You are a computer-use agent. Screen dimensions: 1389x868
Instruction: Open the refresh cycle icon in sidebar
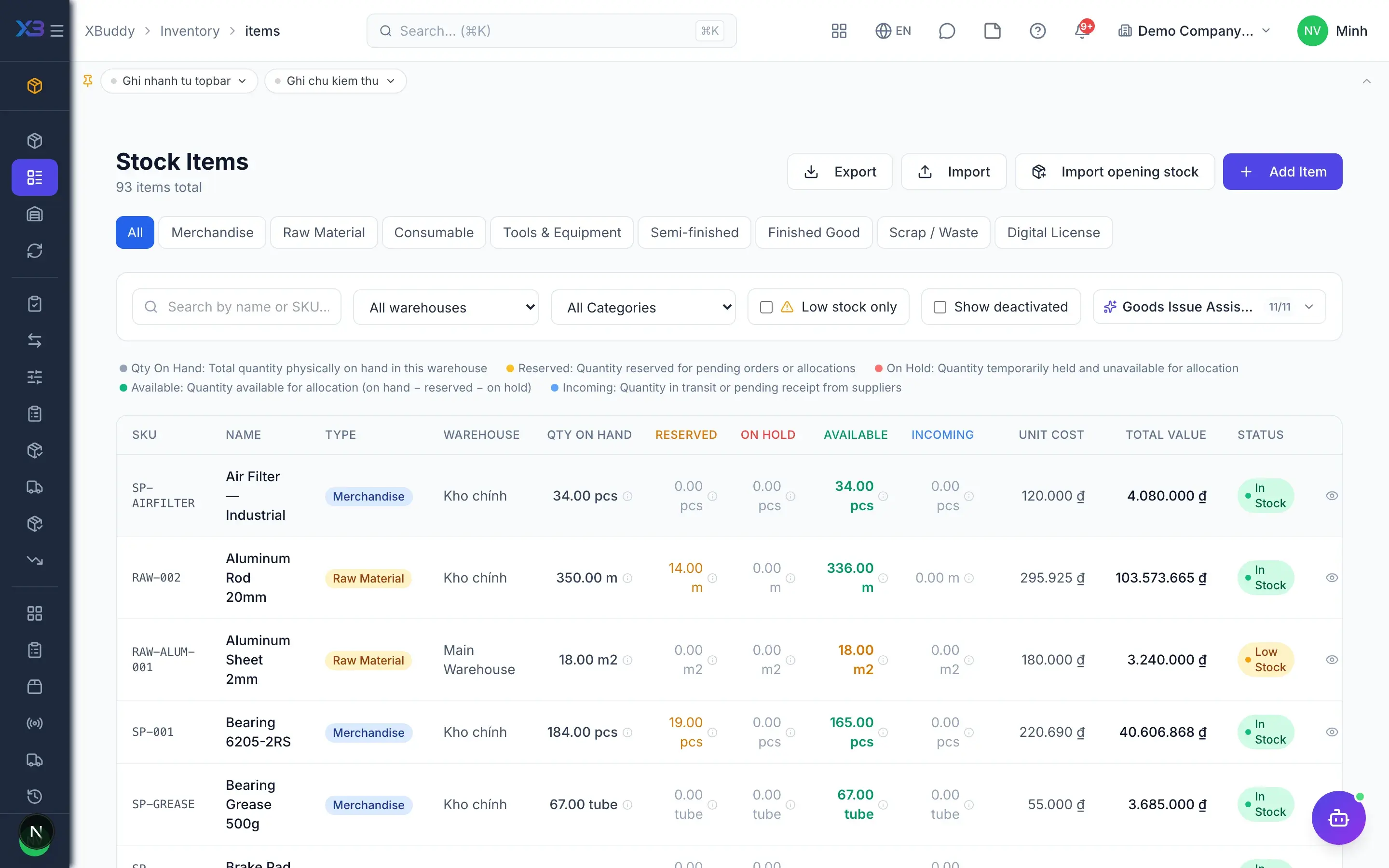coord(34,251)
